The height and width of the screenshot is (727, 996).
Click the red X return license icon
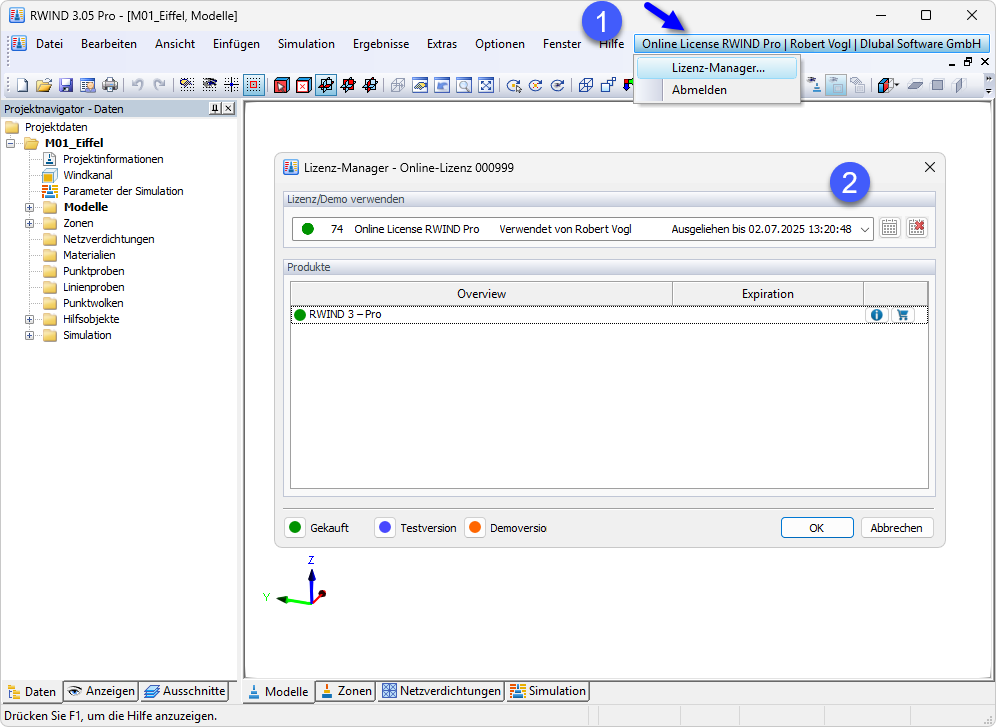(x=917, y=229)
